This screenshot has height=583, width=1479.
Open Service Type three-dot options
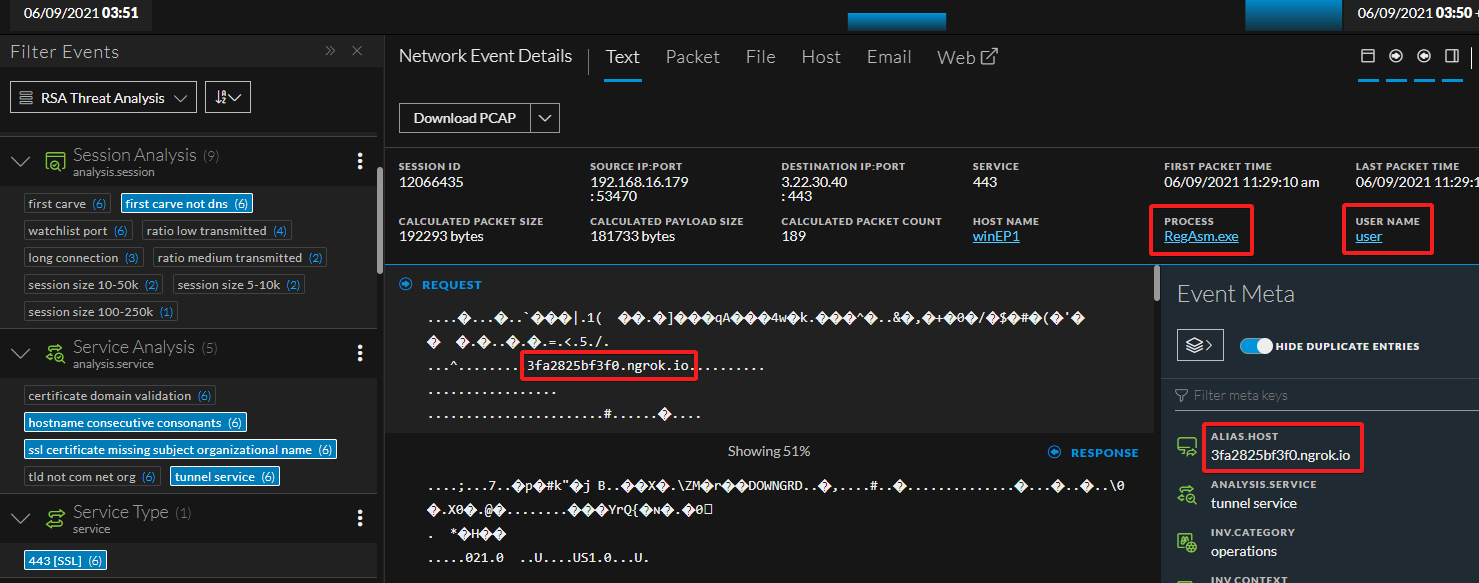click(x=360, y=518)
